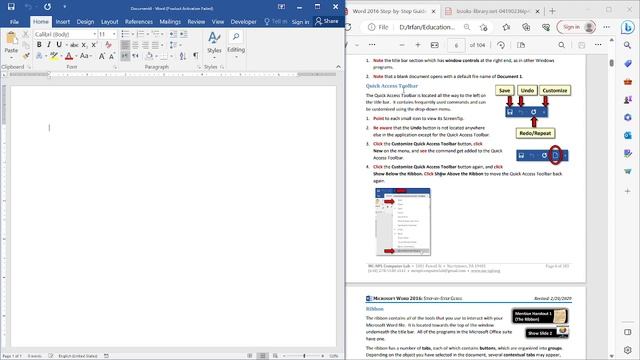Click the browser address bar path D:/Irfan/Education
Image resolution: width=640 pixels, height=360 pixels.
pos(427,27)
